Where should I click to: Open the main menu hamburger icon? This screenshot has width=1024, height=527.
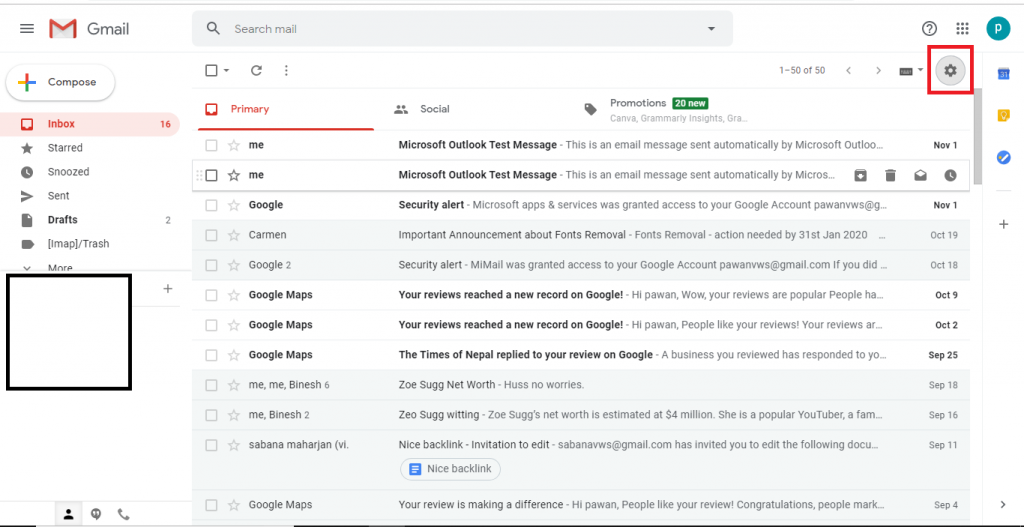[27, 29]
